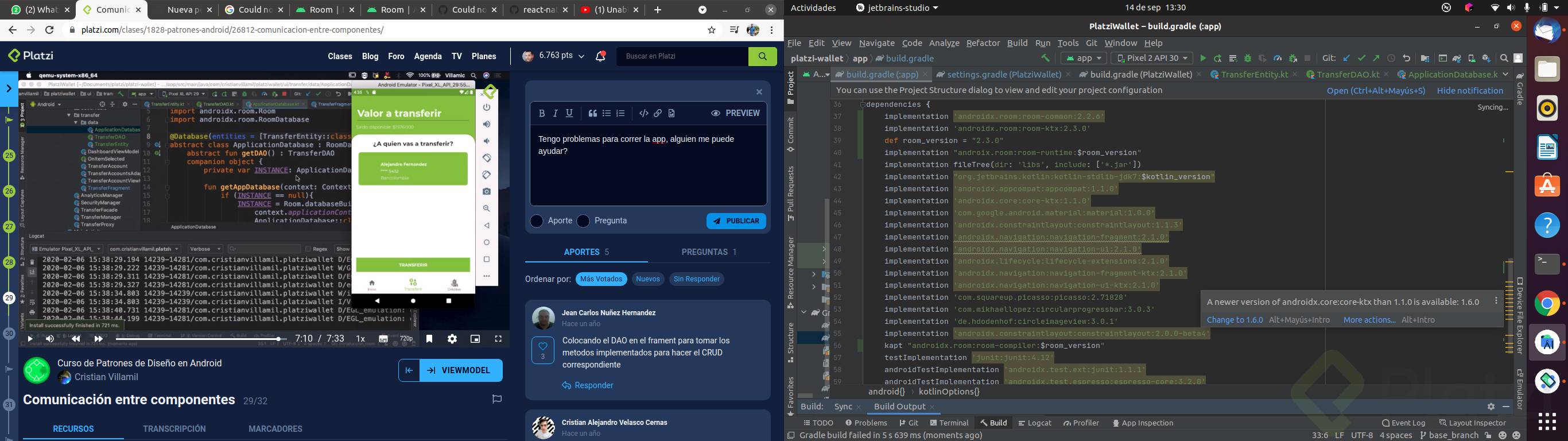Insert a hyperlink with link icon
Screen dimensions: 1568x441
[658, 113]
